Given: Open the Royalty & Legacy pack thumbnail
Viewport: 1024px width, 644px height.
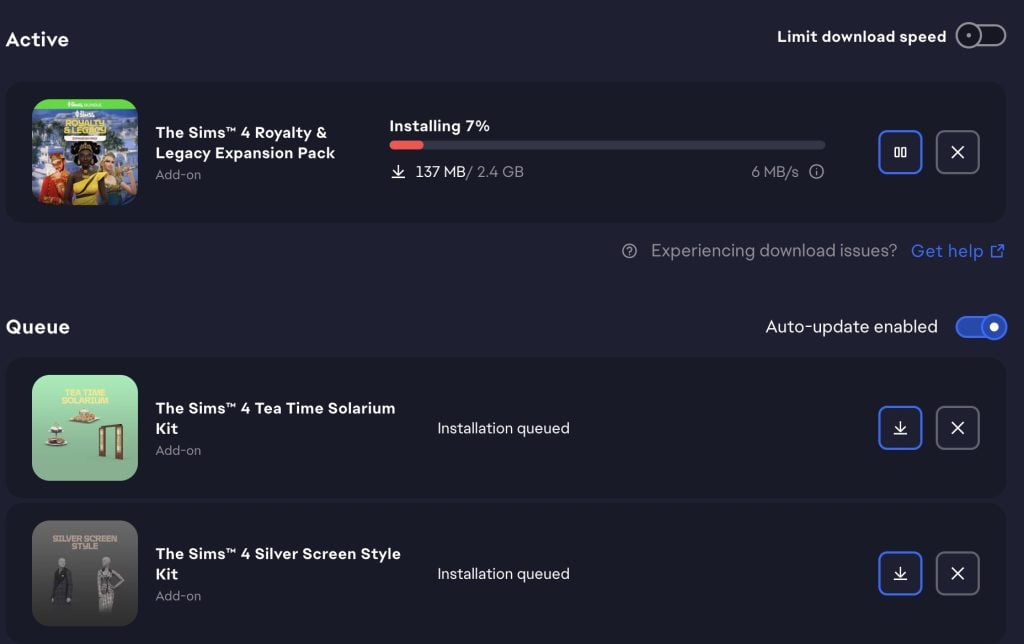Looking at the screenshot, I should click(x=85, y=152).
